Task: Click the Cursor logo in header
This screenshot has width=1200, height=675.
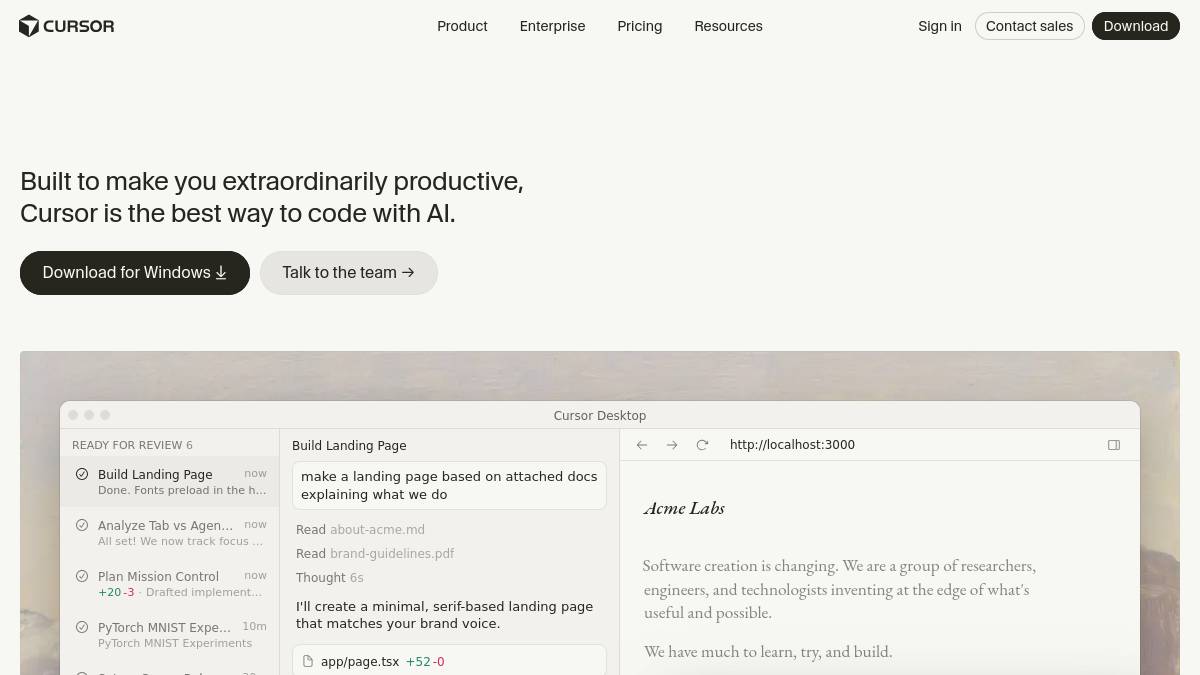Action: pyautogui.click(x=67, y=26)
